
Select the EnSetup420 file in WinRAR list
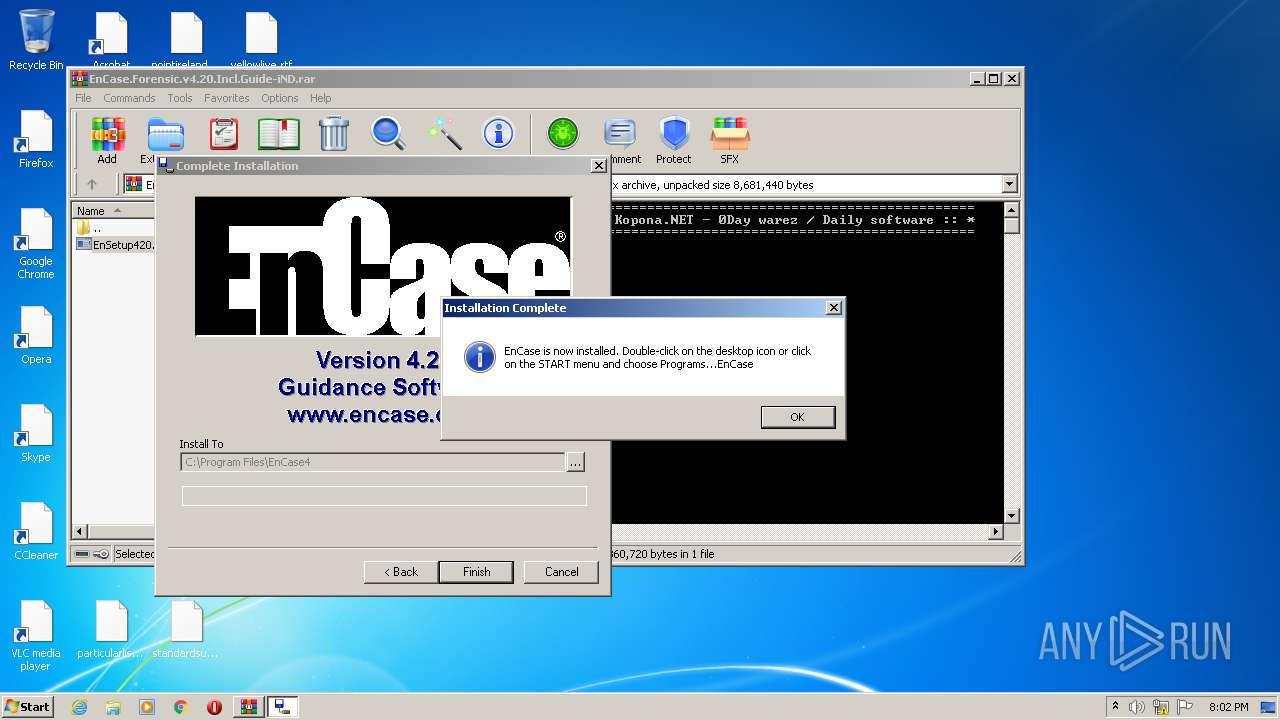tap(115, 244)
